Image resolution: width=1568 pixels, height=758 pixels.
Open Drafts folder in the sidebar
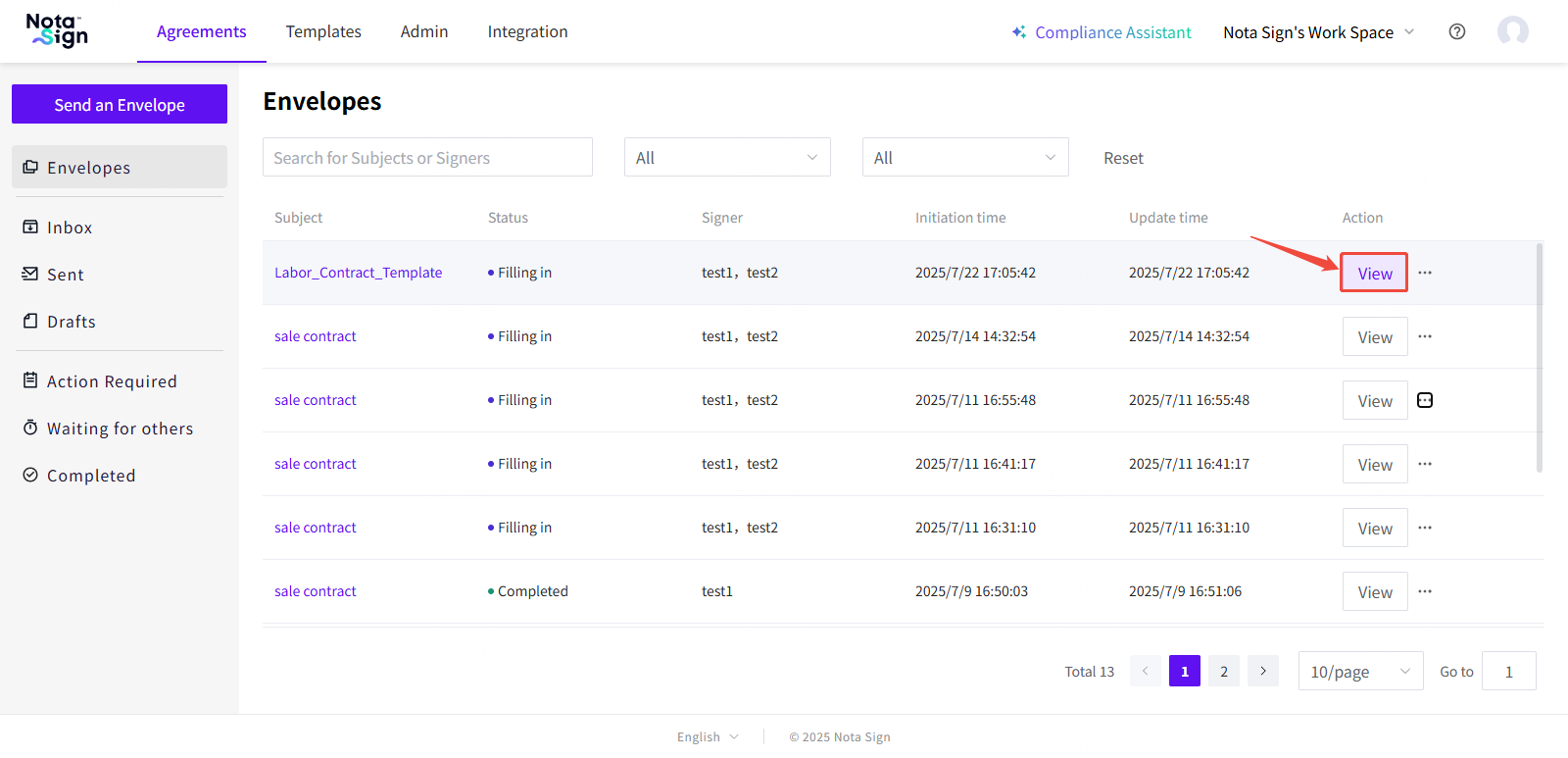pyautogui.click(x=71, y=322)
